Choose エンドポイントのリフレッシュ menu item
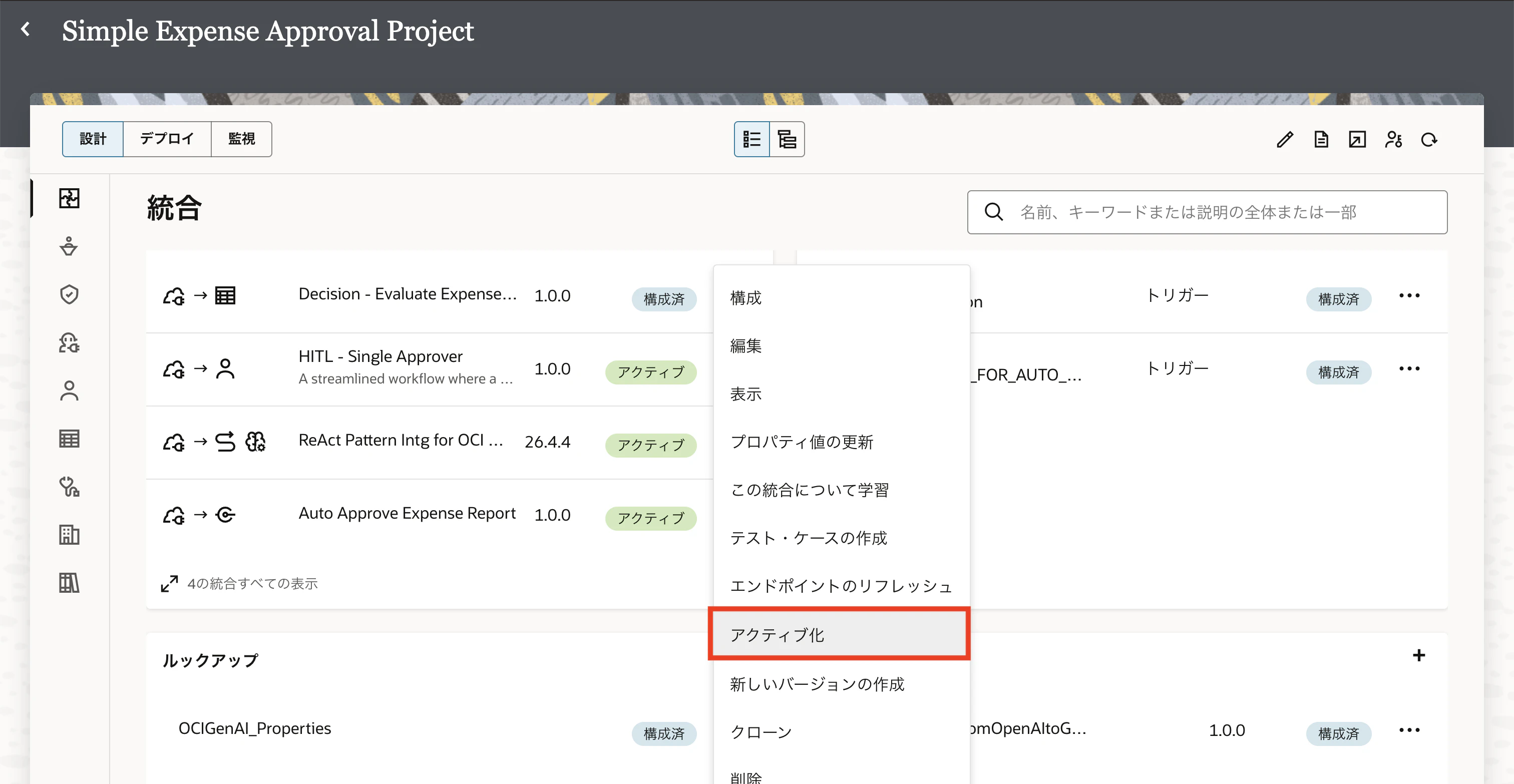1514x784 pixels. [842, 586]
